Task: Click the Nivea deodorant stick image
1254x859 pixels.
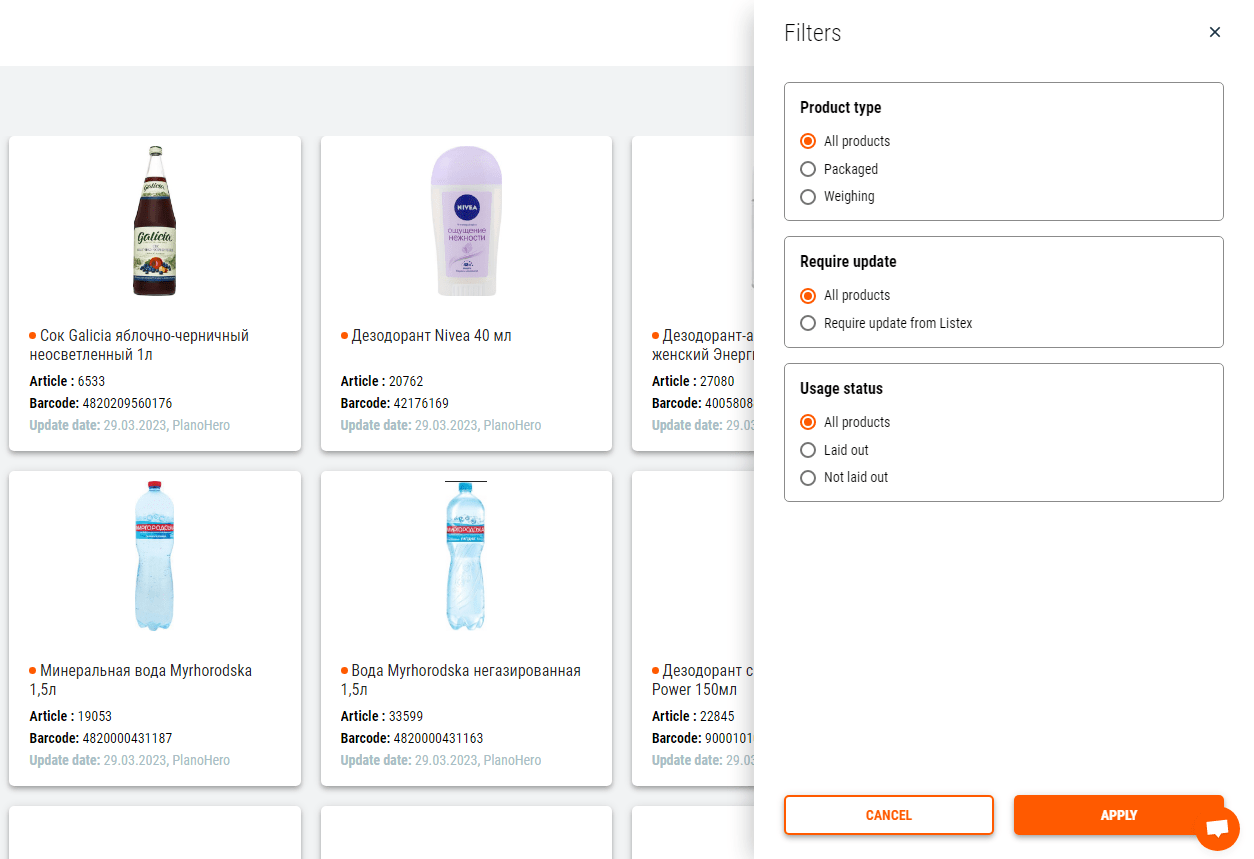Action: [x=466, y=221]
